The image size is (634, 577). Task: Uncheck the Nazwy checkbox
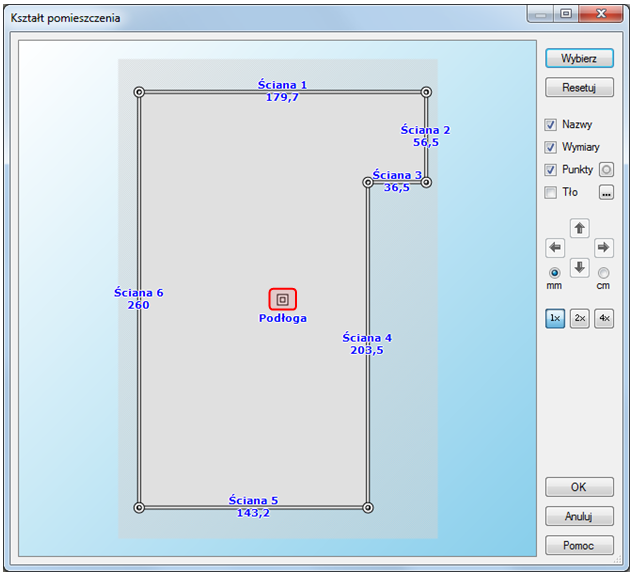[x=551, y=125]
